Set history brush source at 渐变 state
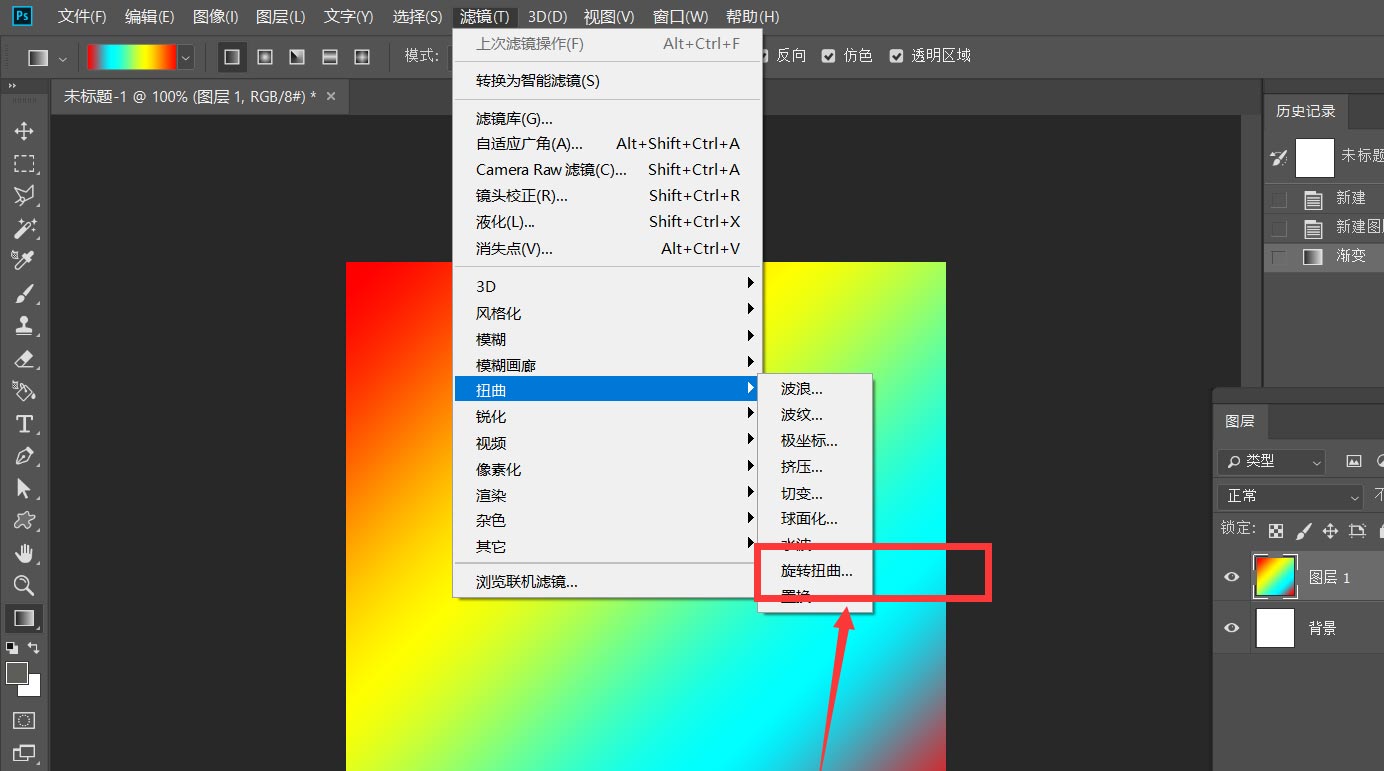Viewport: 1384px width, 771px height. pos(1278,257)
